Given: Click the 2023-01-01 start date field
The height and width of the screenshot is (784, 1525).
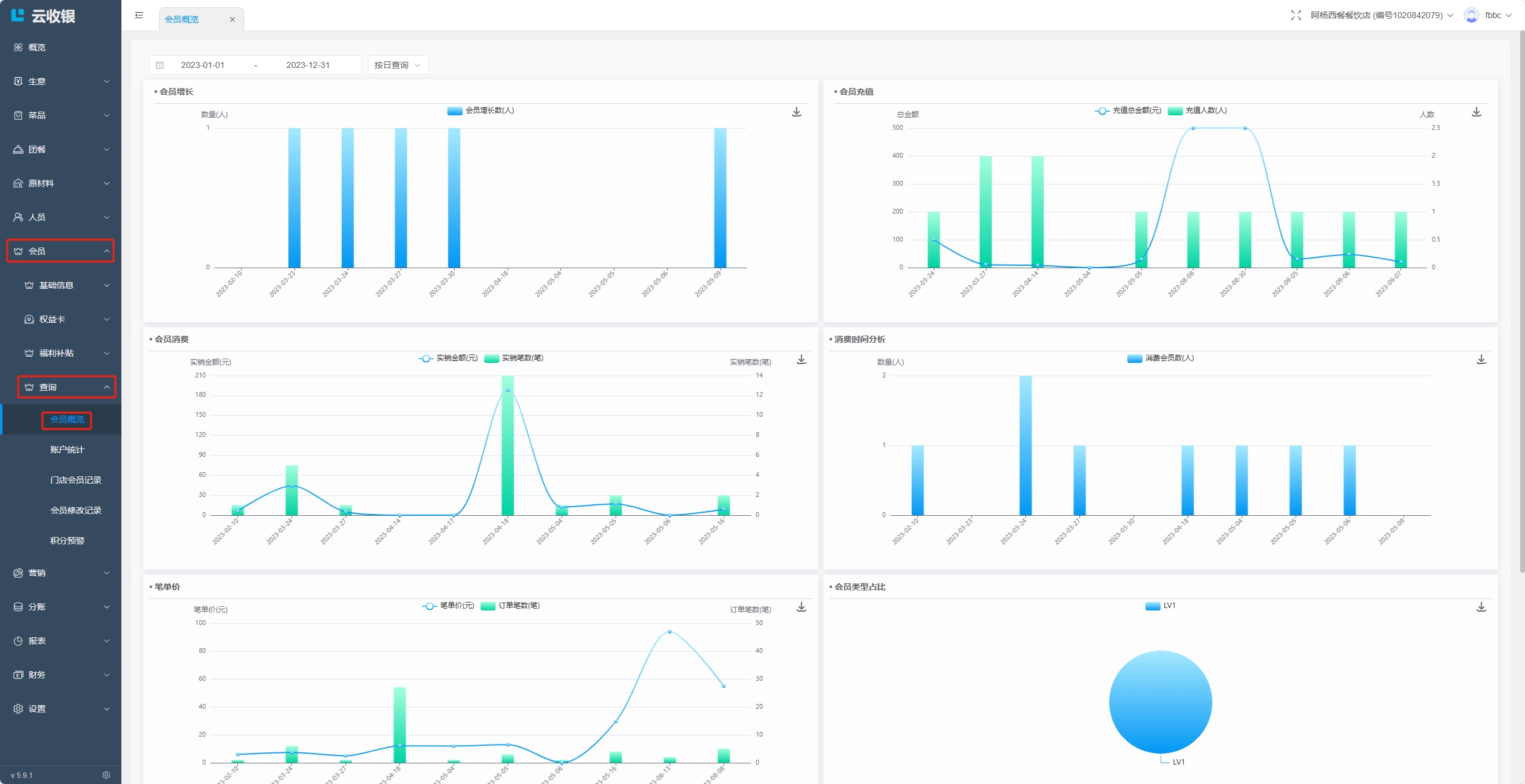Looking at the screenshot, I should (x=203, y=65).
